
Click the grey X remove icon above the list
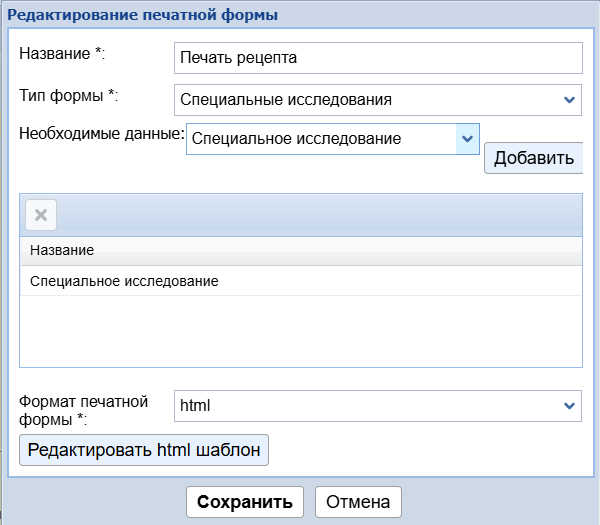pyautogui.click(x=41, y=215)
